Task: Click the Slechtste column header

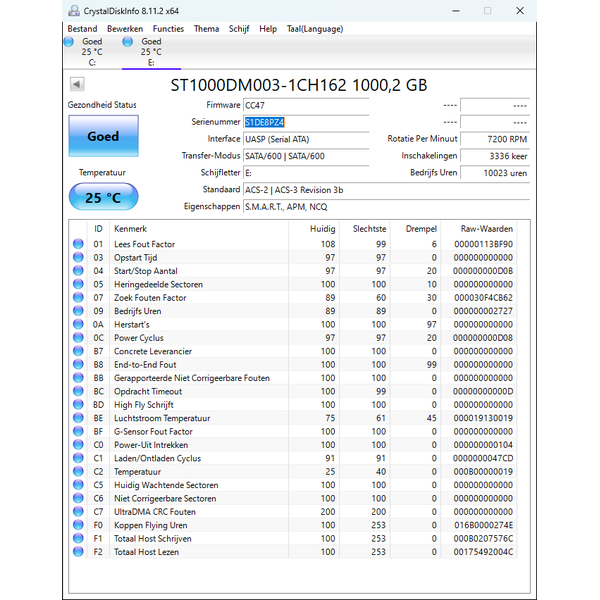Action: pos(365,229)
